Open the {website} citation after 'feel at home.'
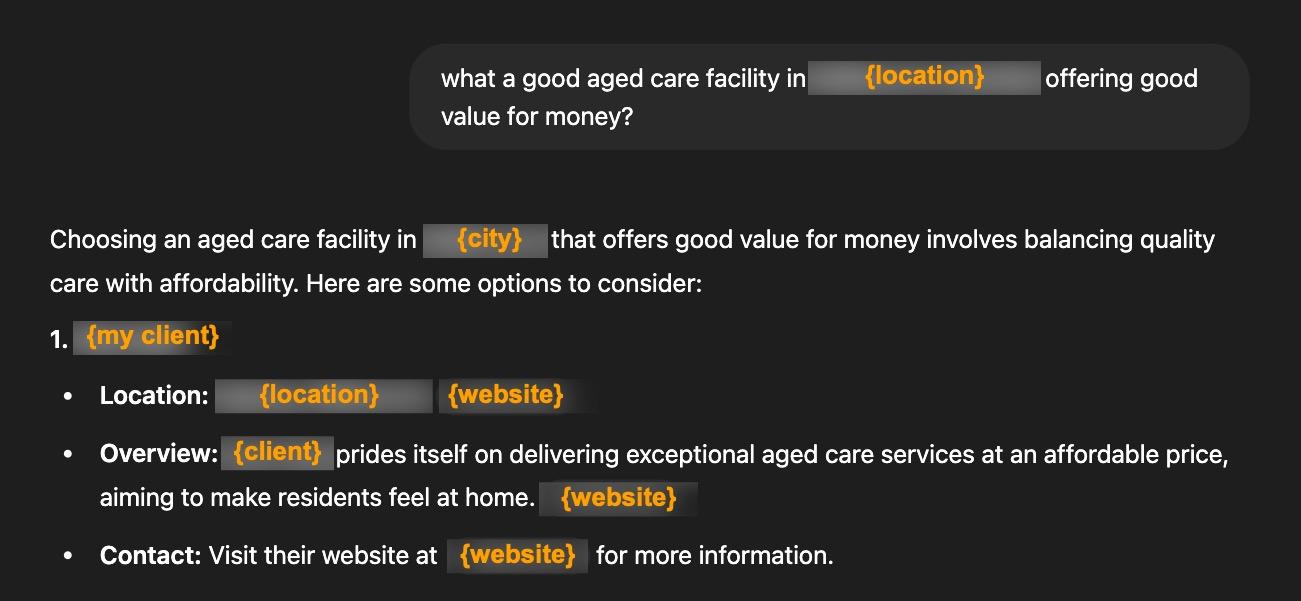Screen dimensions: 1301x601 click(x=618, y=497)
